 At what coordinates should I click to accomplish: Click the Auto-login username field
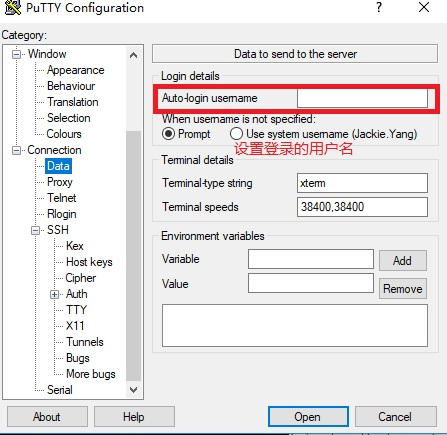[362, 98]
